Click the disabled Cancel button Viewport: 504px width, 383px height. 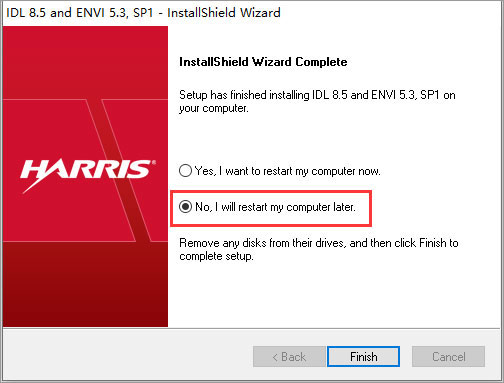click(x=448, y=357)
